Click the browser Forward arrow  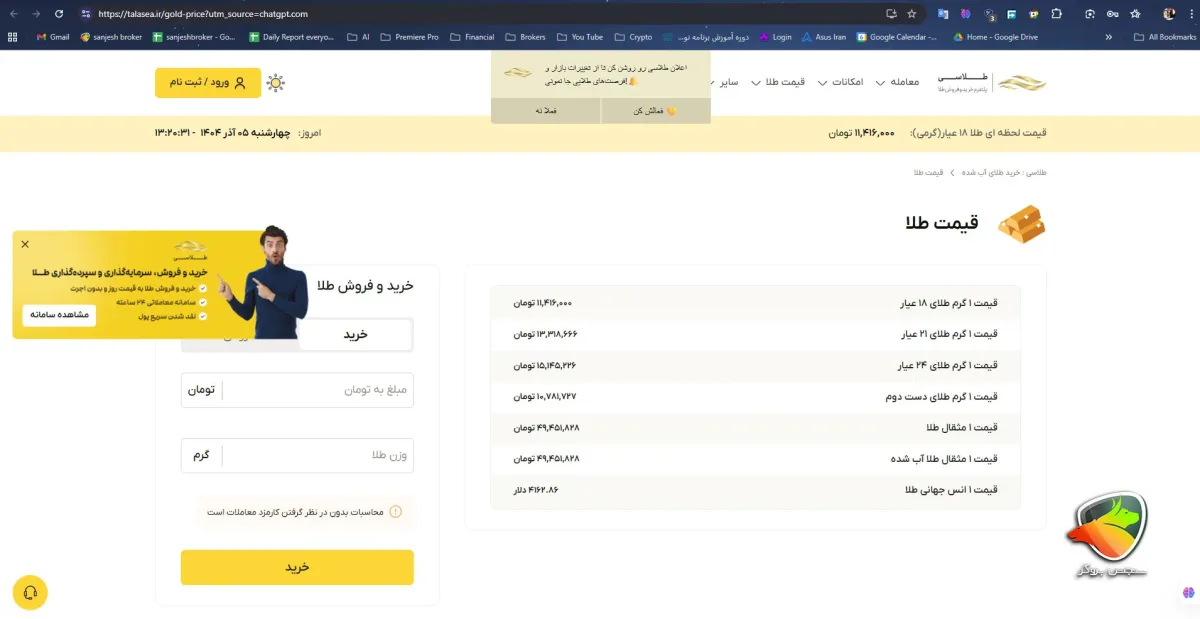[37, 14]
